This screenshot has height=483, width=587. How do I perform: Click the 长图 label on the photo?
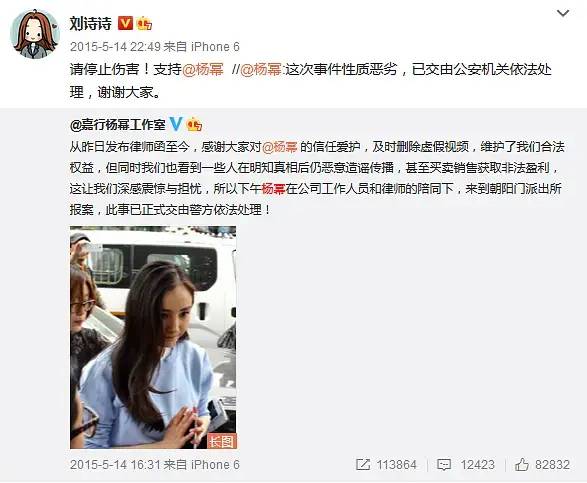[x=222, y=441]
